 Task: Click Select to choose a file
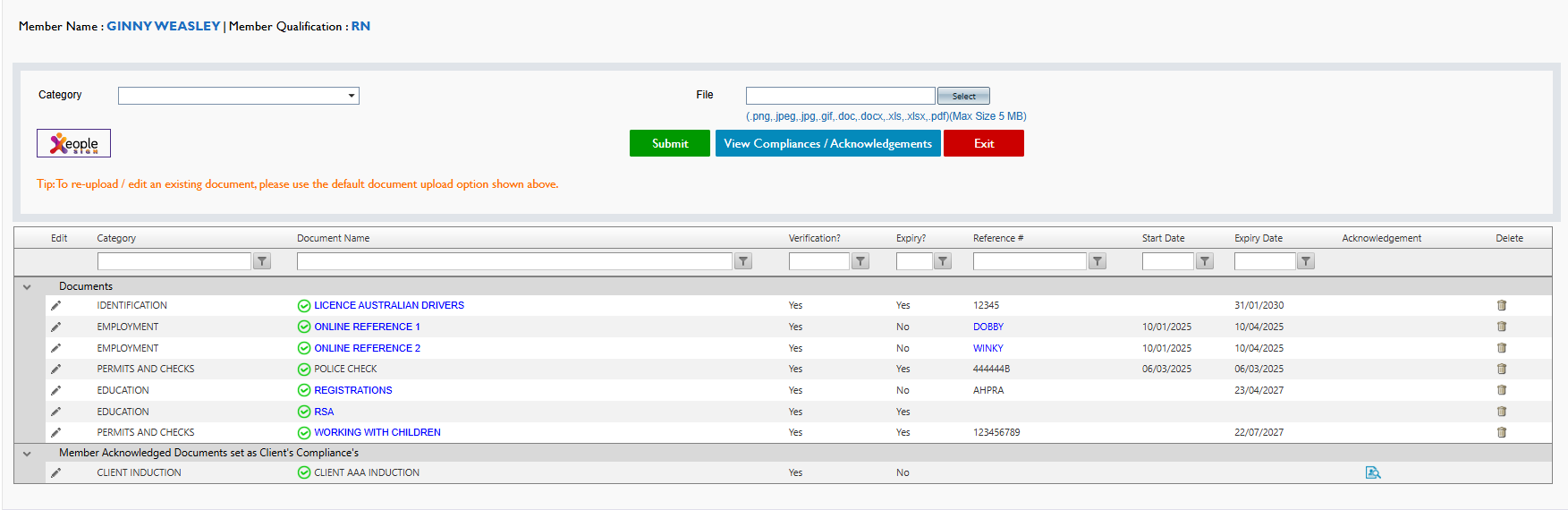tap(963, 96)
